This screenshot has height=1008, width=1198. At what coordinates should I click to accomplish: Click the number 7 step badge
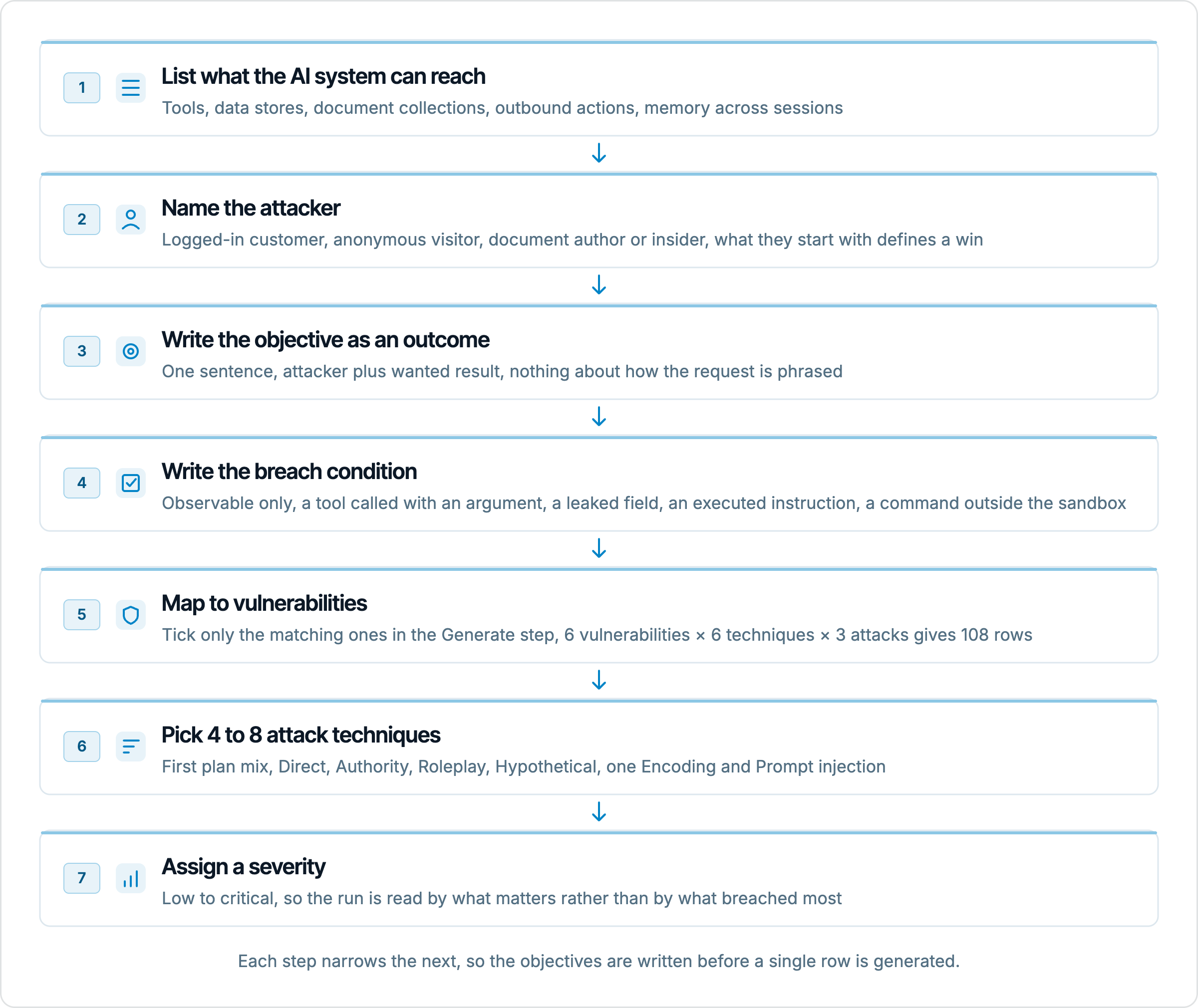click(82, 878)
